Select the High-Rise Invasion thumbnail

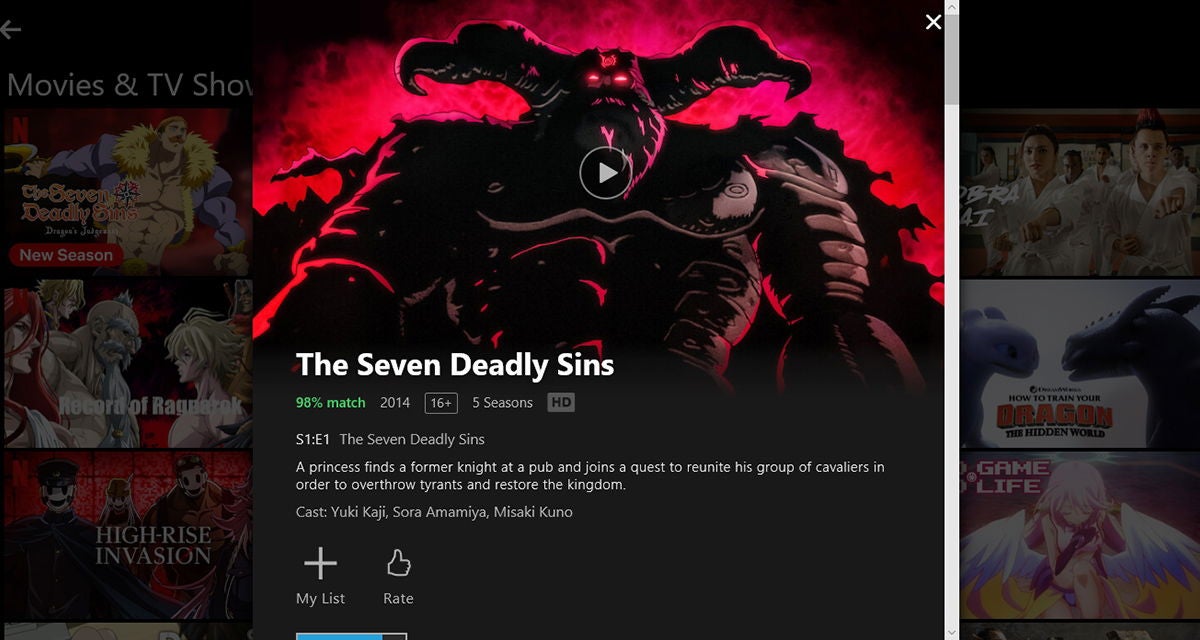click(128, 534)
